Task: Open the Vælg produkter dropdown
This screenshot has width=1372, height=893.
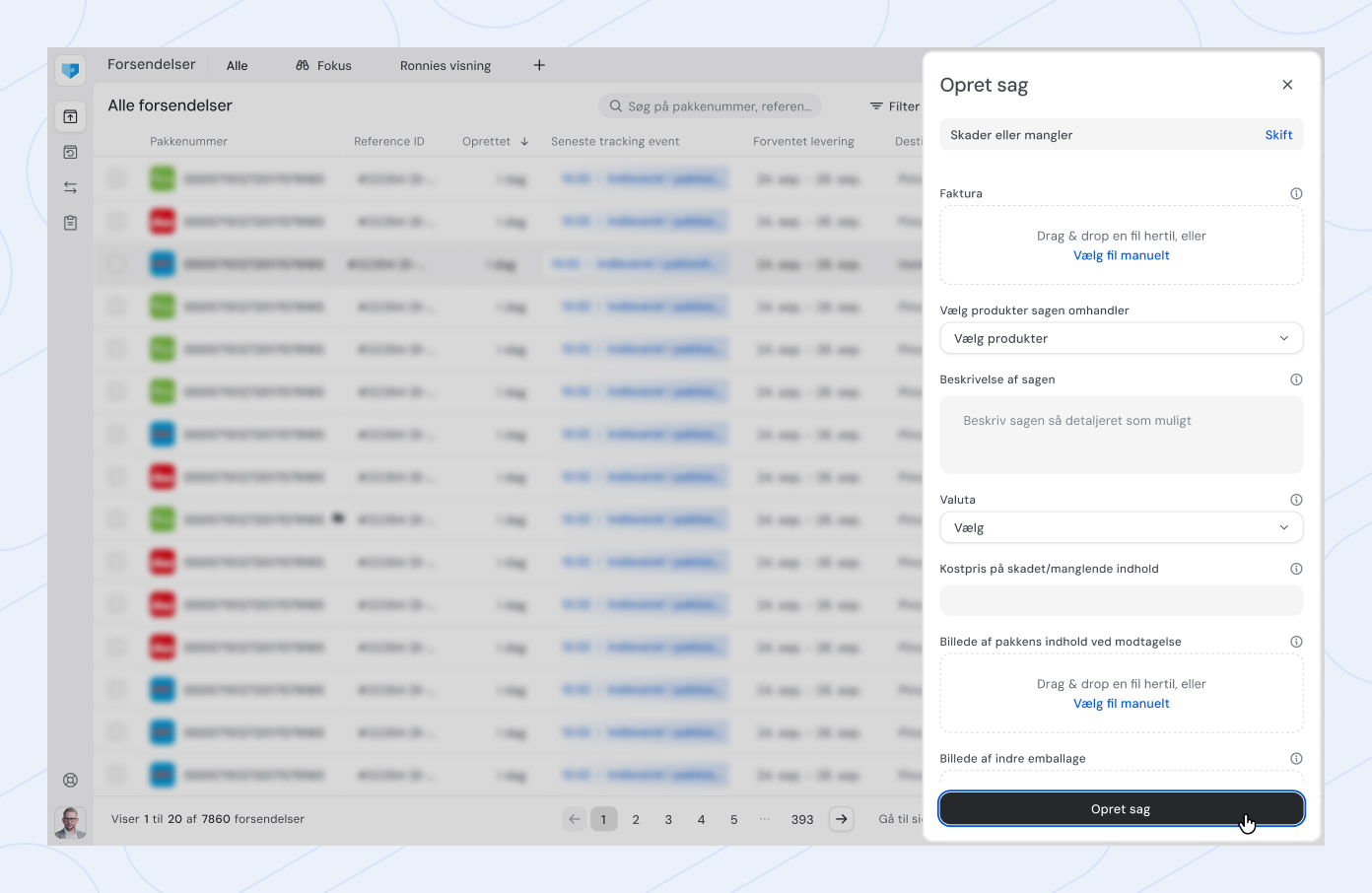Action: point(1122,338)
